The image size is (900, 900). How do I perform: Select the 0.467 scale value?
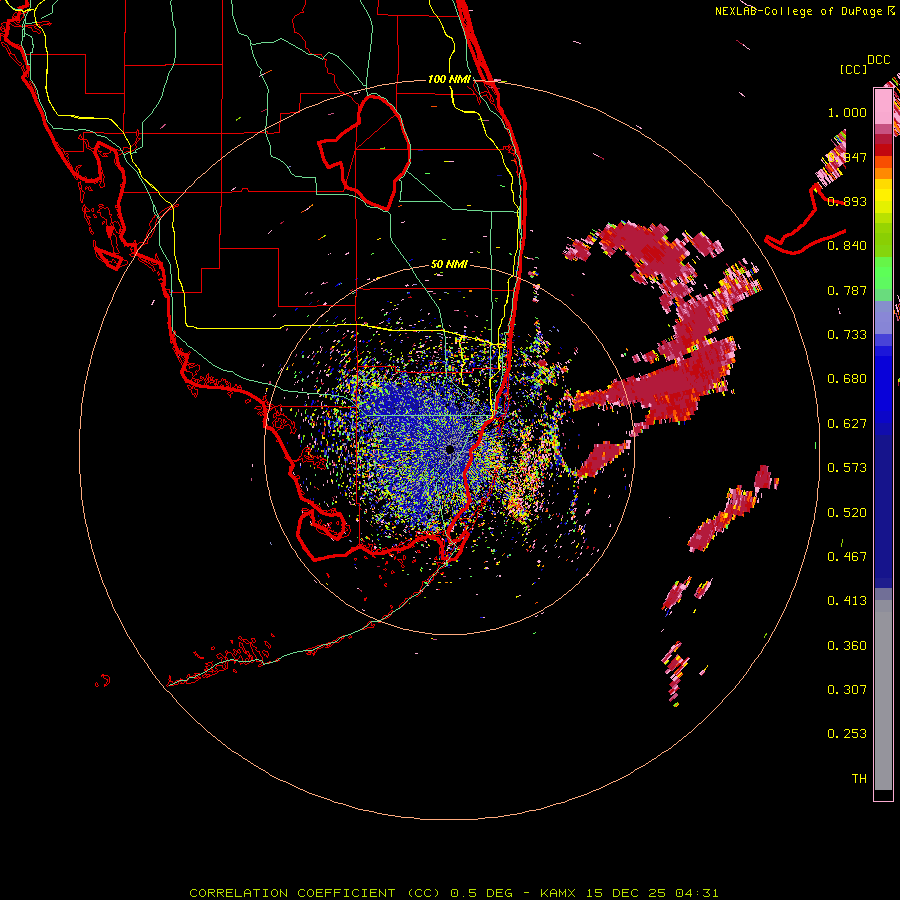coord(847,557)
